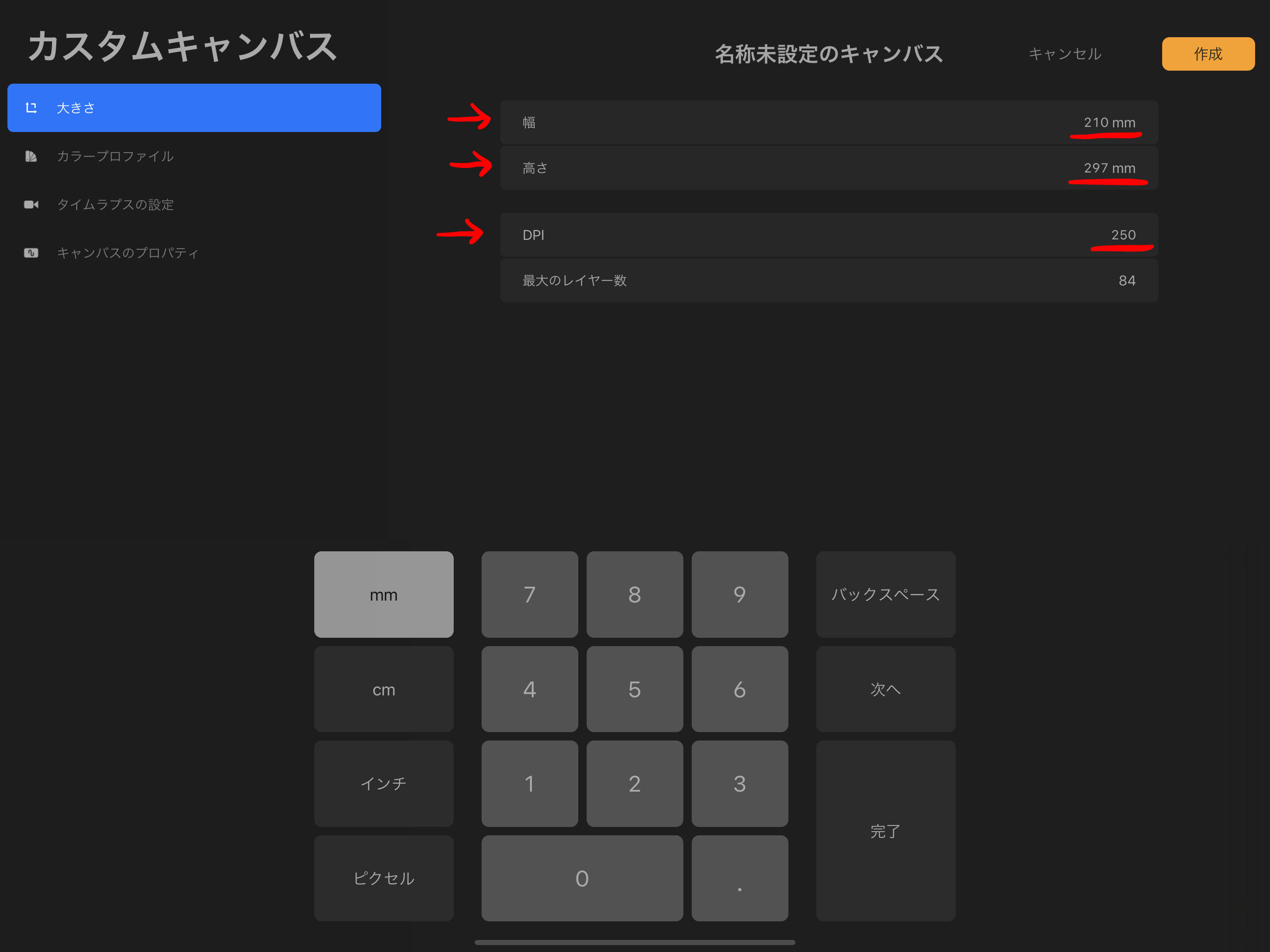Image resolution: width=1270 pixels, height=952 pixels.
Task: Edit canvas title 名称未設定のキャンバス
Action: [829, 54]
